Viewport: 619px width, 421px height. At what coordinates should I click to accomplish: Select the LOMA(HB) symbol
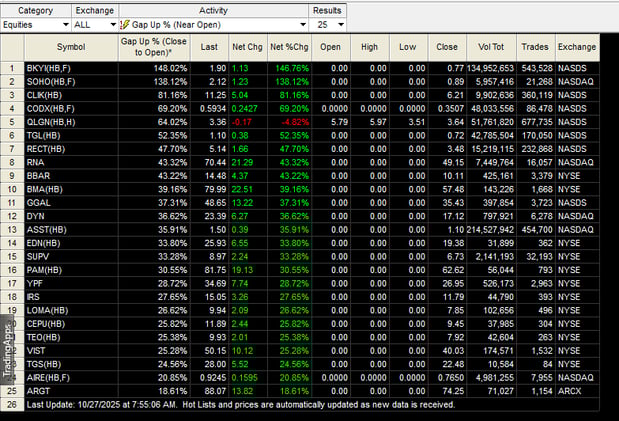pyautogui.click(x=47, y=310)
